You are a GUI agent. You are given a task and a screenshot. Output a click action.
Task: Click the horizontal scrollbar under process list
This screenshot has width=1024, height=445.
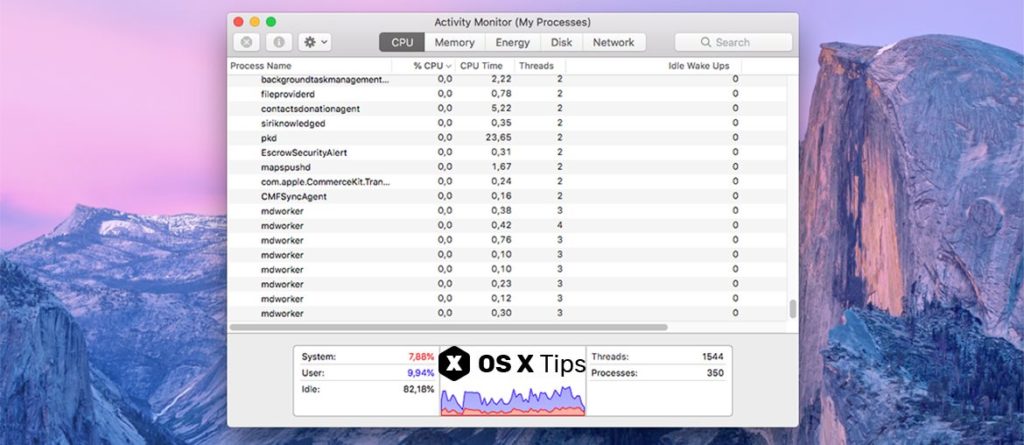(x=448, y=327)
